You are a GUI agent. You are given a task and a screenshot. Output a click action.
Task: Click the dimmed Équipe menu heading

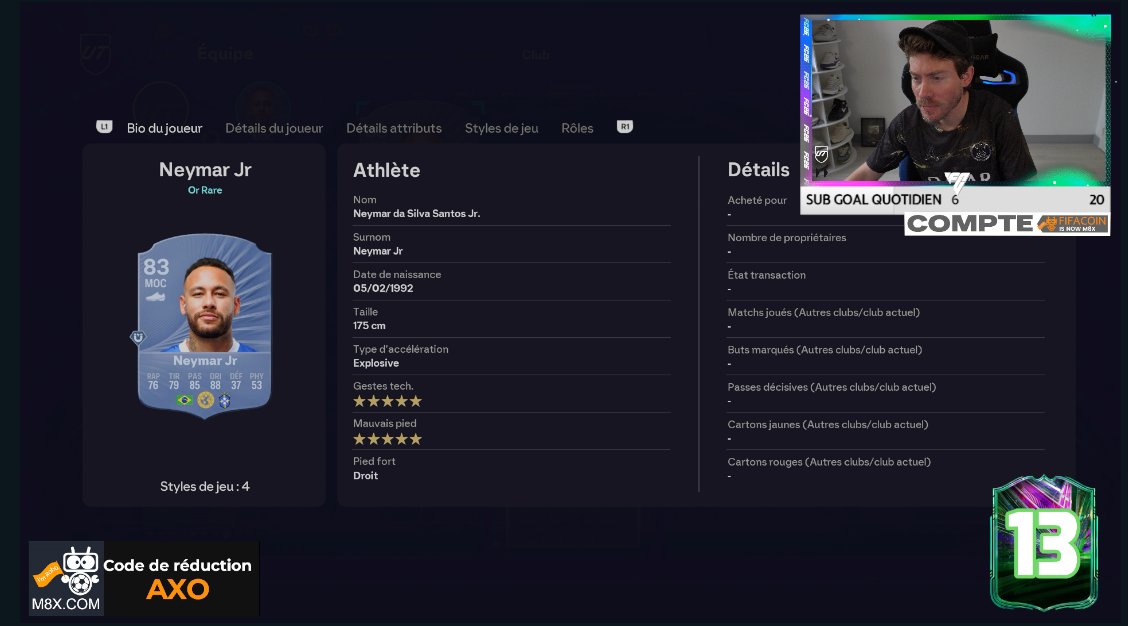point(225,53)
